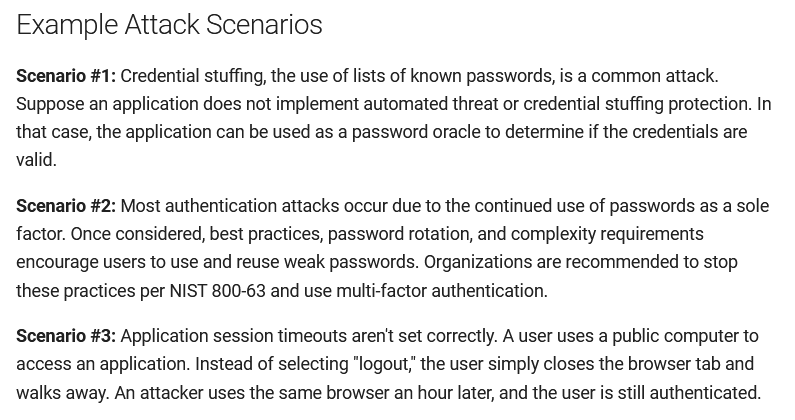The height and width of the screenshot is (420, 795).
Task: Click the bold Scenario #3 label
Action: [66, 336]
